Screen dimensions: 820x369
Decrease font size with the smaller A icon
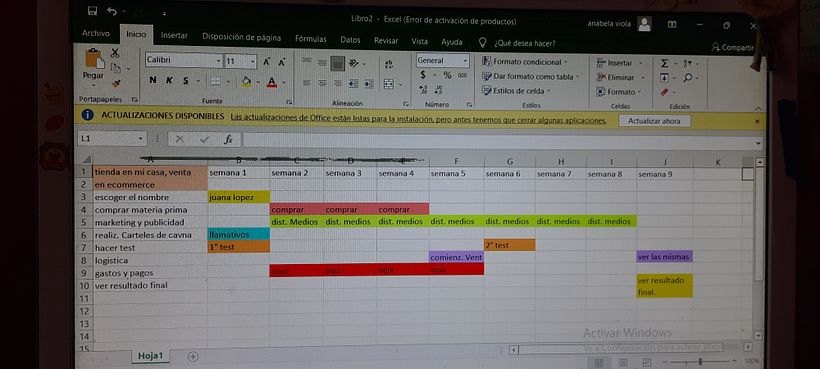[x=282, y=62]
